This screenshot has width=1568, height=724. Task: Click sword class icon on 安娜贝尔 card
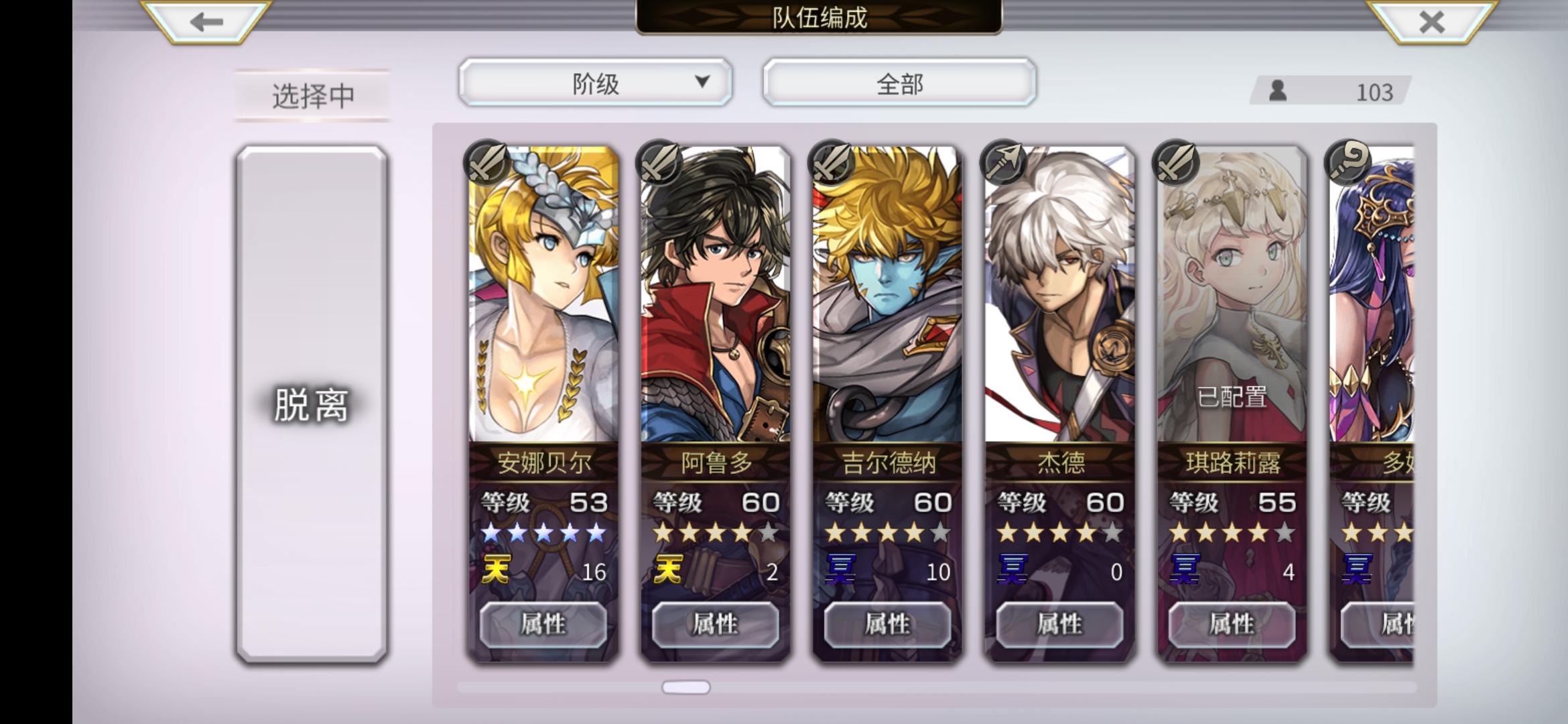pos(486,162)
